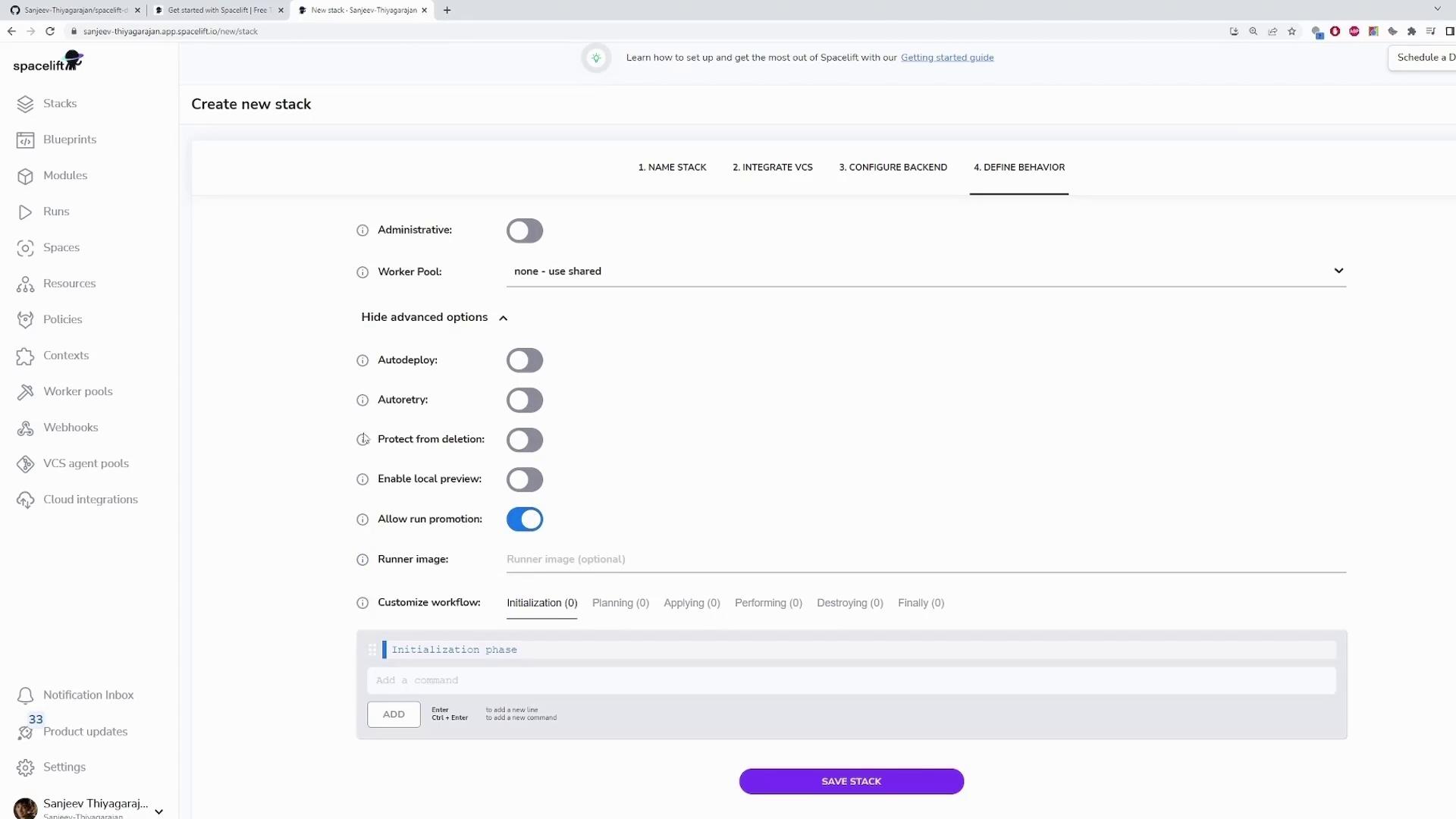Screen dimensions: 1456x819
Task: Turn on Protect from deletion toggle
Action: coord(525,440)
